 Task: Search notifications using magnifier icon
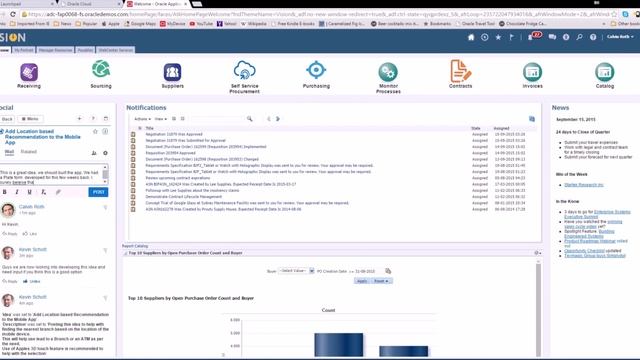coord(249,119)
